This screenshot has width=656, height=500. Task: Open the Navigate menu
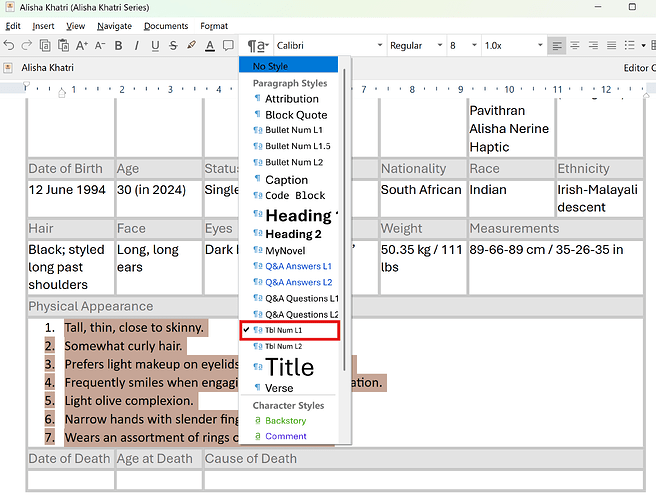point(114,26)
